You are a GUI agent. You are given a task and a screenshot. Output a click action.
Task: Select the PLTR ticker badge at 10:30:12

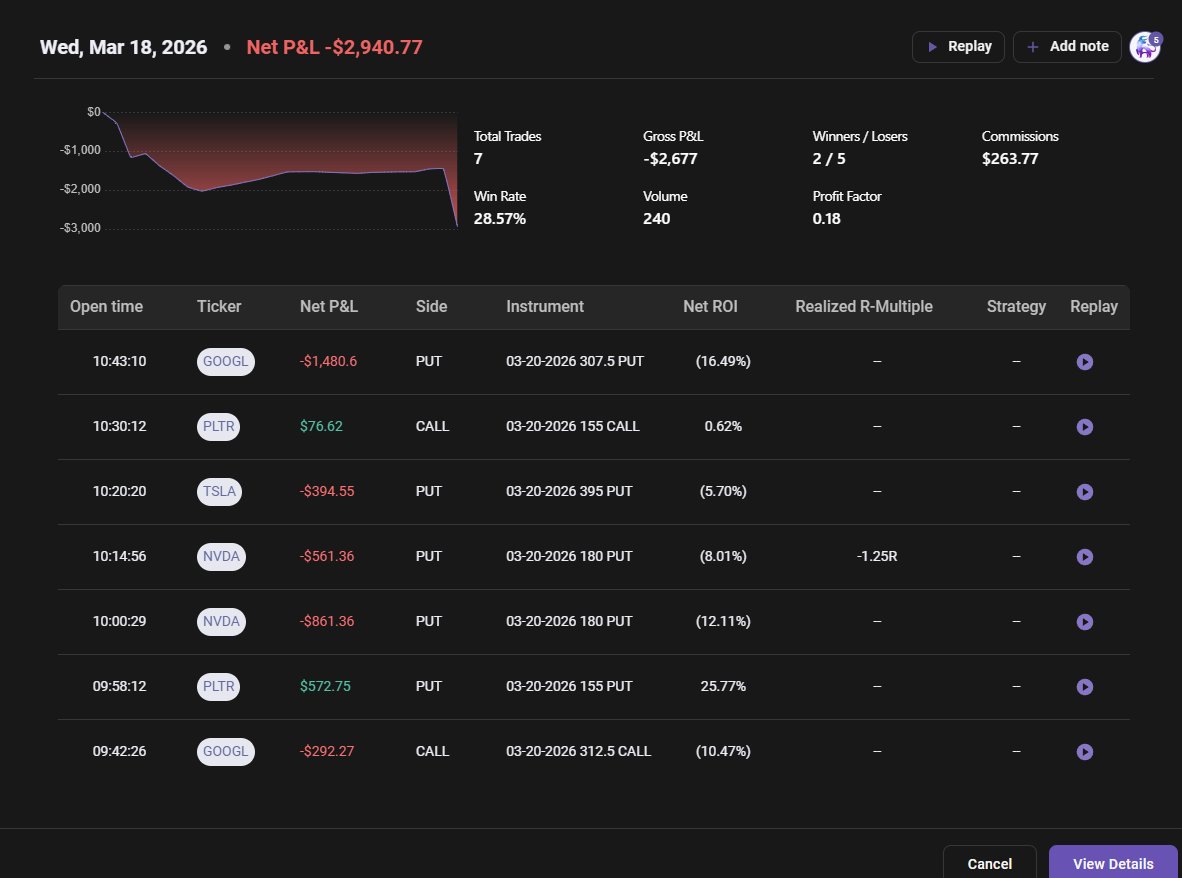(219, 426)
